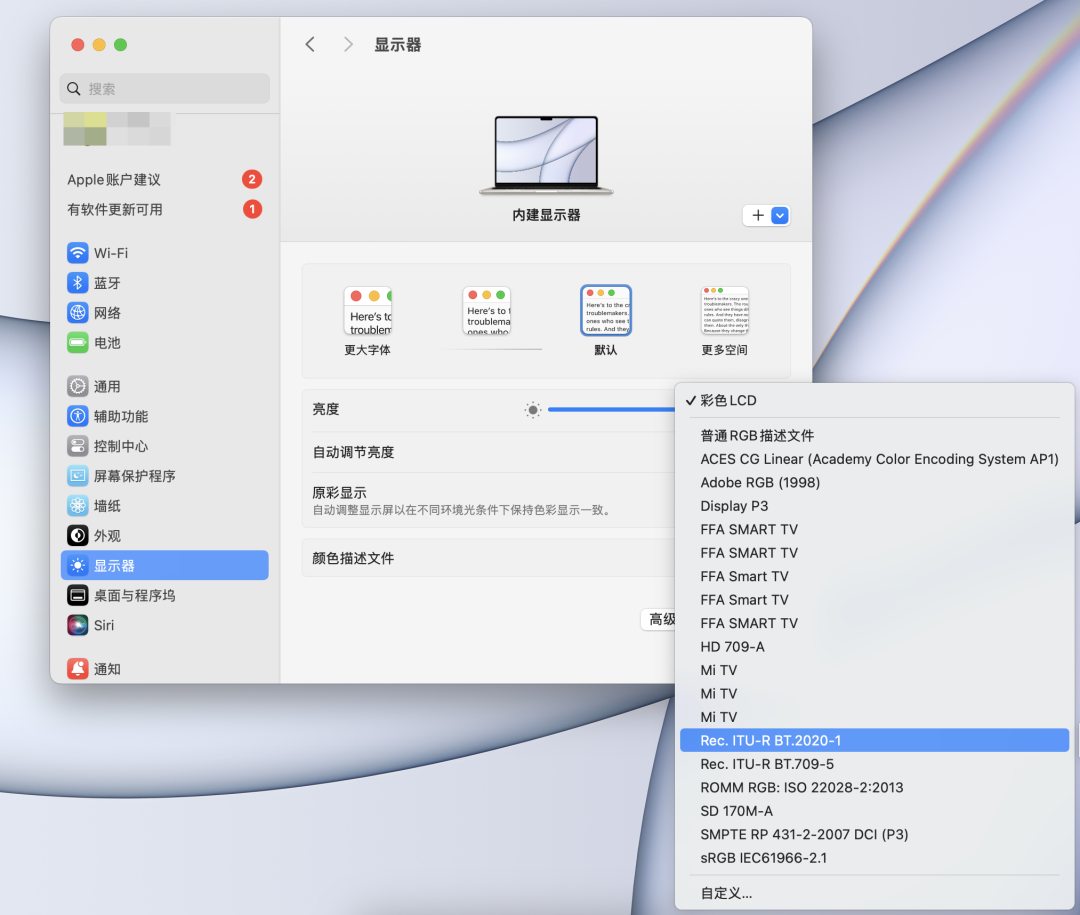Image resolution: width=1080 pixels, height=915 pixels.
Task: Open Apple 账户建议 suggestions
Action: [165, 179]
